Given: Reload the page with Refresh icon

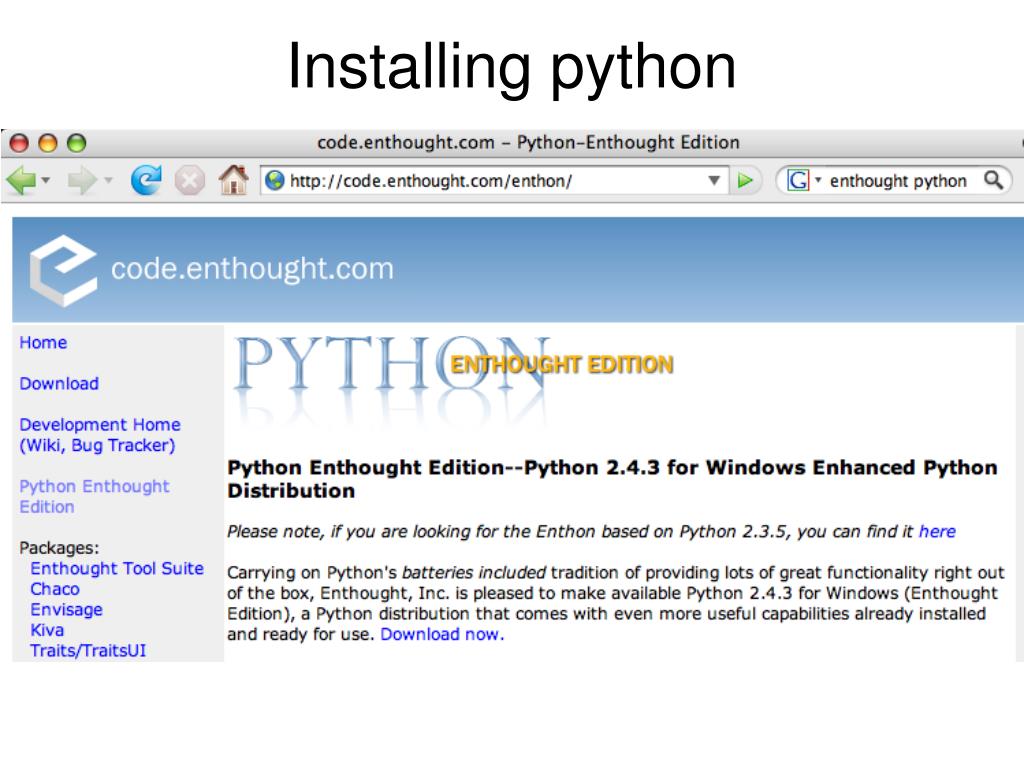Looking at the screenshot, I should click(146, 180).
